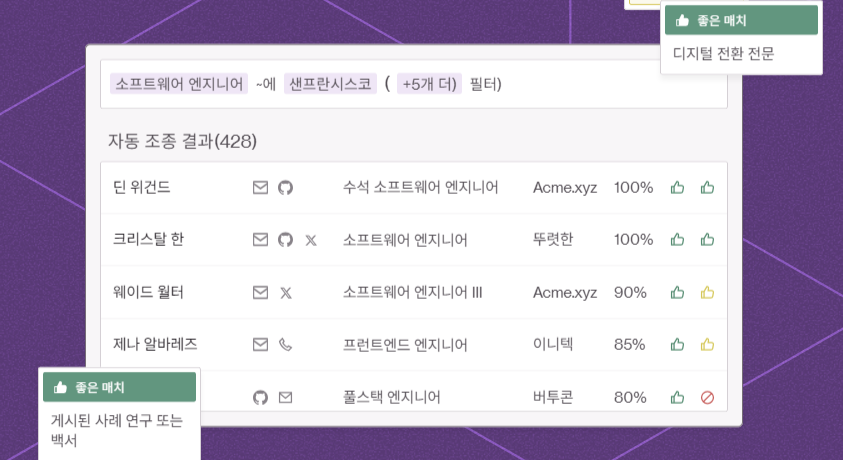Open 크리스탈 한's GitHub profile icon
This screenshot has width=843, height=460.
[285, 240]
